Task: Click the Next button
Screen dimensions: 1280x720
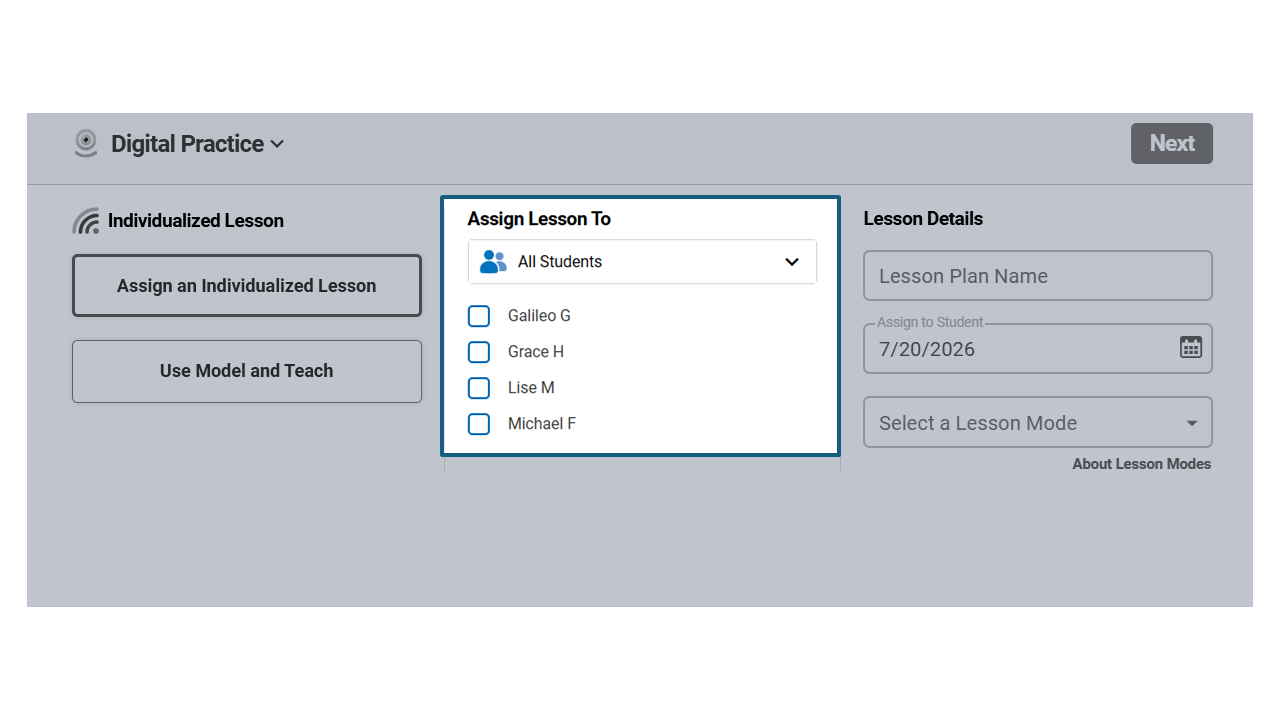Action: (1172, 143)
